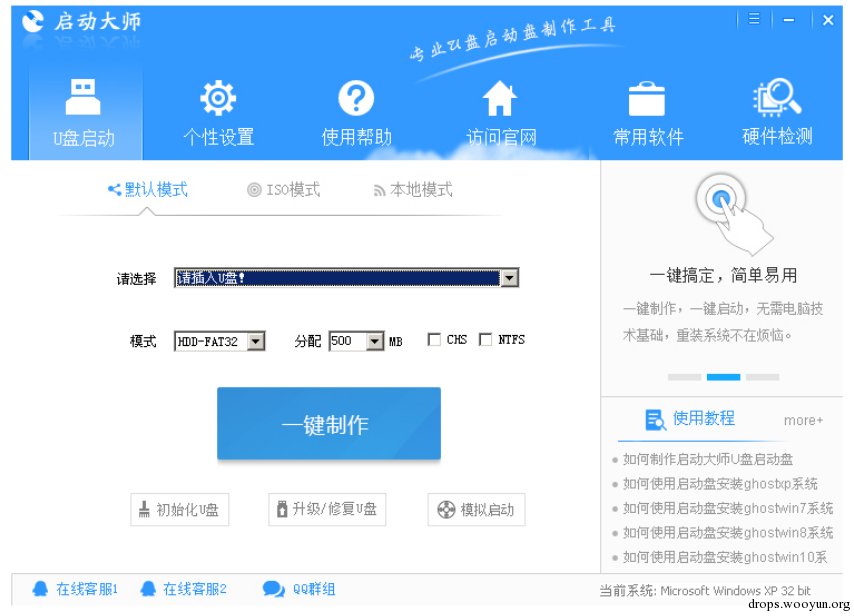The width and height of the screenshot is (854, 616).
Task: Click the 模拟启动 button
Action: point(476,509)
